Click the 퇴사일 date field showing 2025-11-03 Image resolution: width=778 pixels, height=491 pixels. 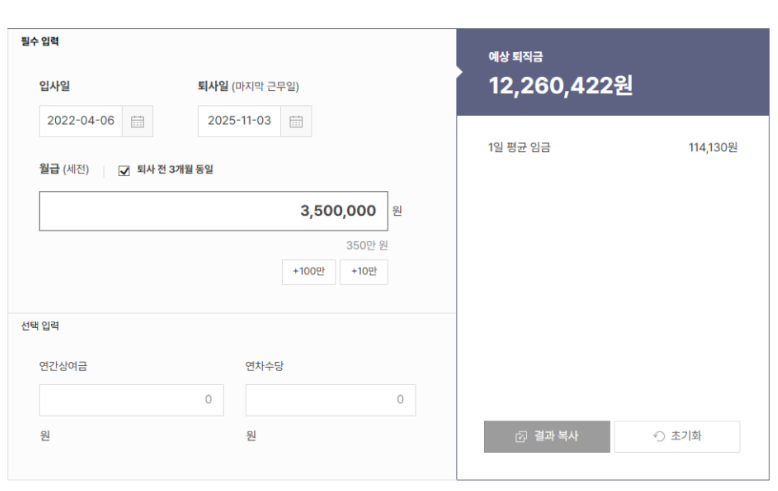tap(239, 121)
